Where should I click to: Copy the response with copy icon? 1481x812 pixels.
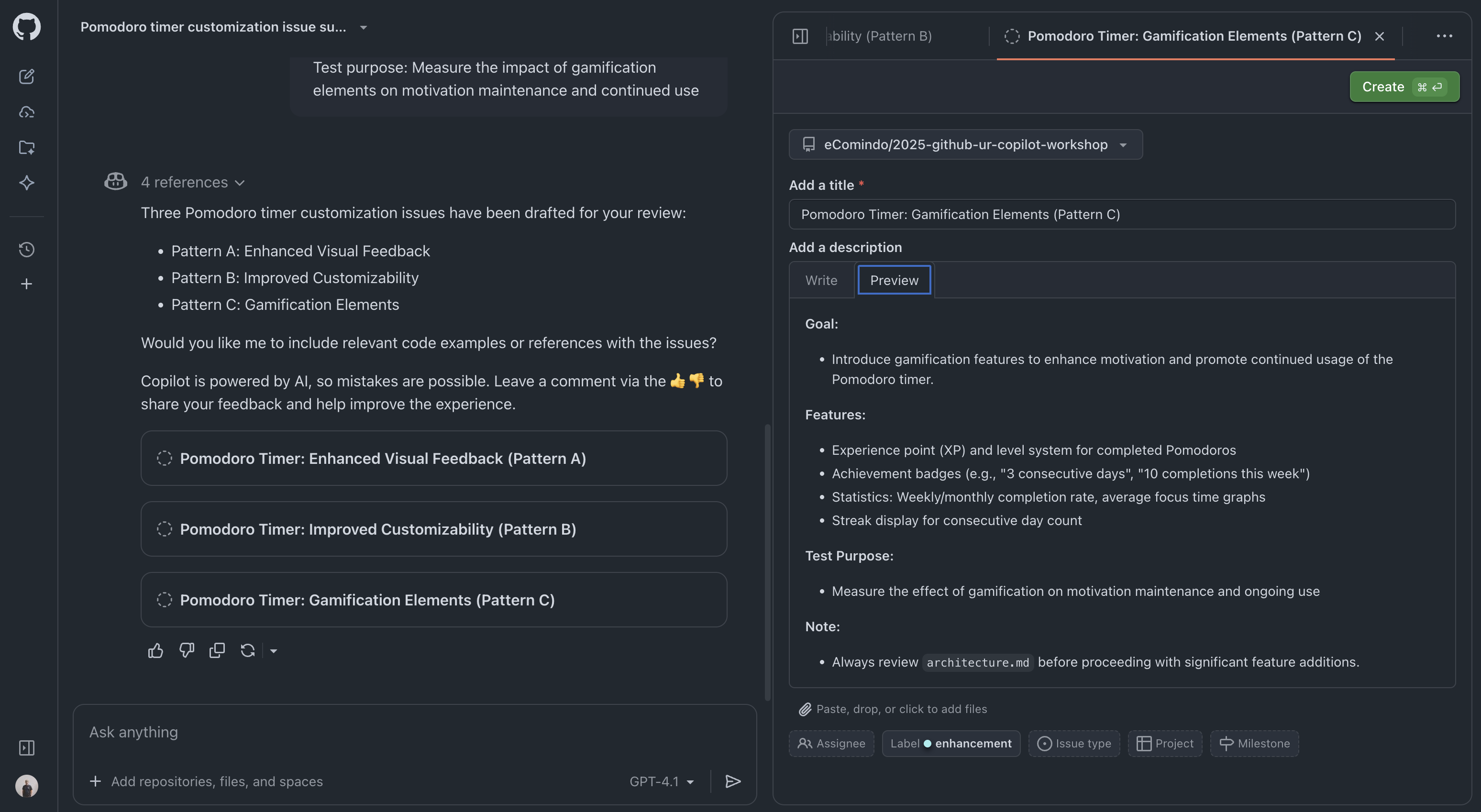(217, 650)
